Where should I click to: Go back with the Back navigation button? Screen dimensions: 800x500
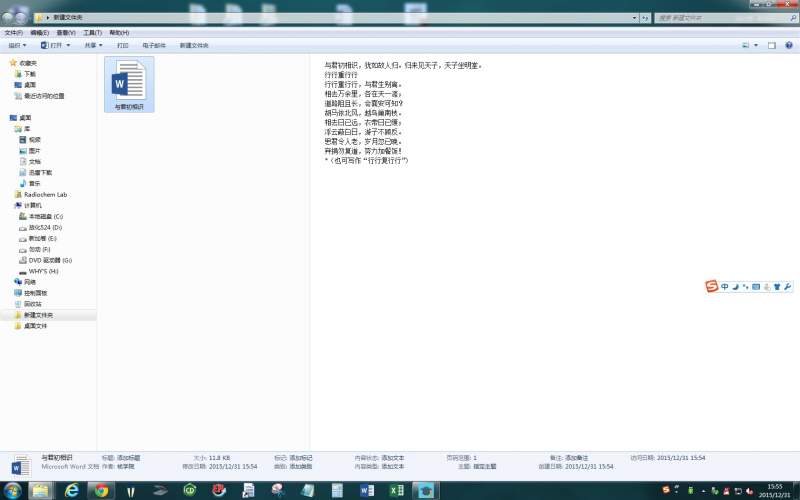point(9,17)
